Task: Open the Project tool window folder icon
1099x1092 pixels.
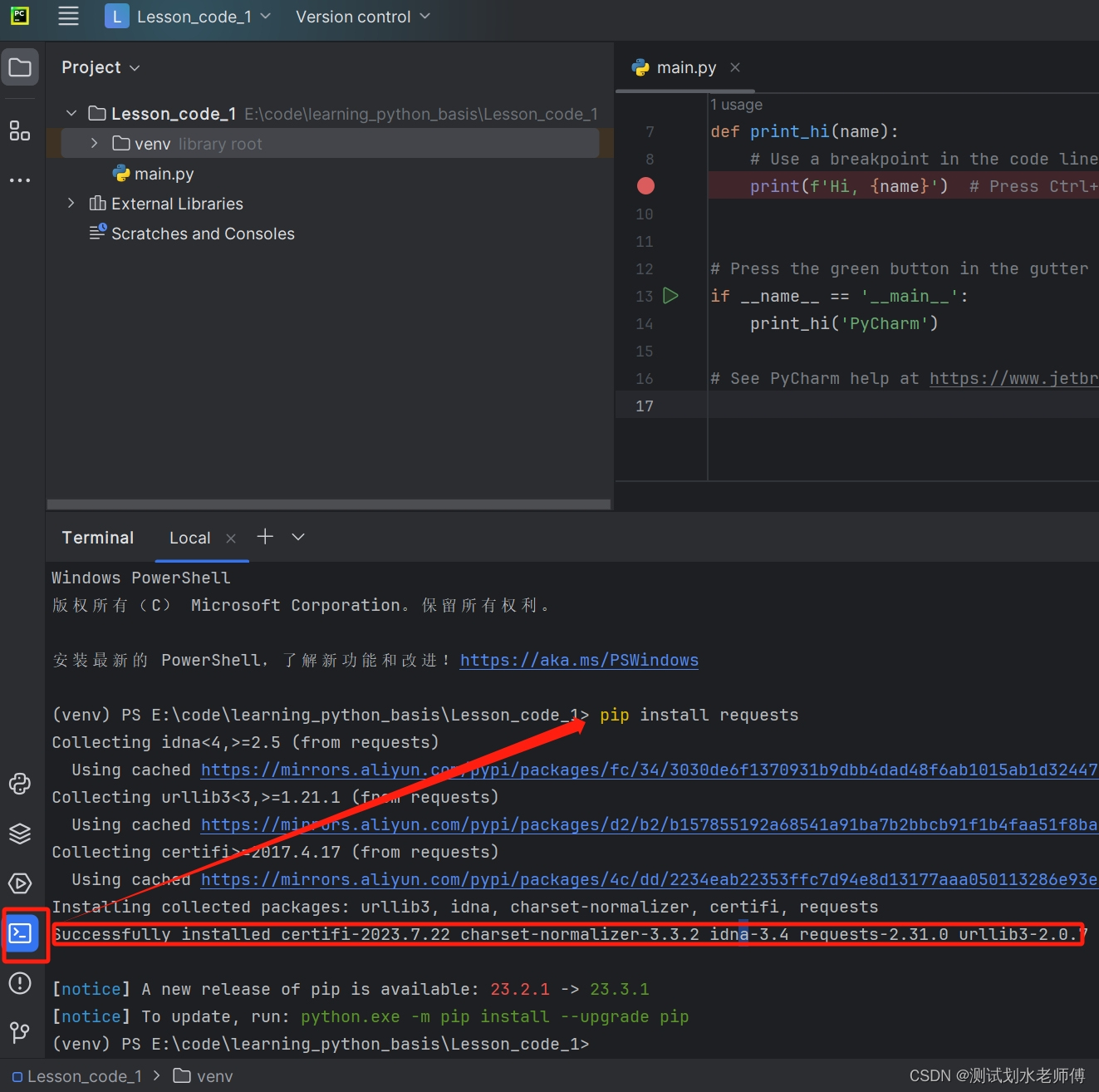Action: pyautogui.click(x=20, y=67)
